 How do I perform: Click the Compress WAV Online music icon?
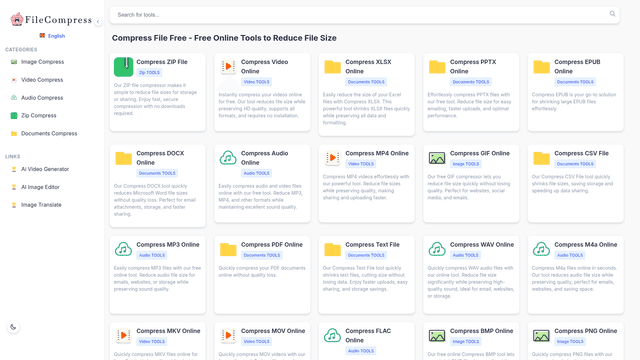point(437,249)
